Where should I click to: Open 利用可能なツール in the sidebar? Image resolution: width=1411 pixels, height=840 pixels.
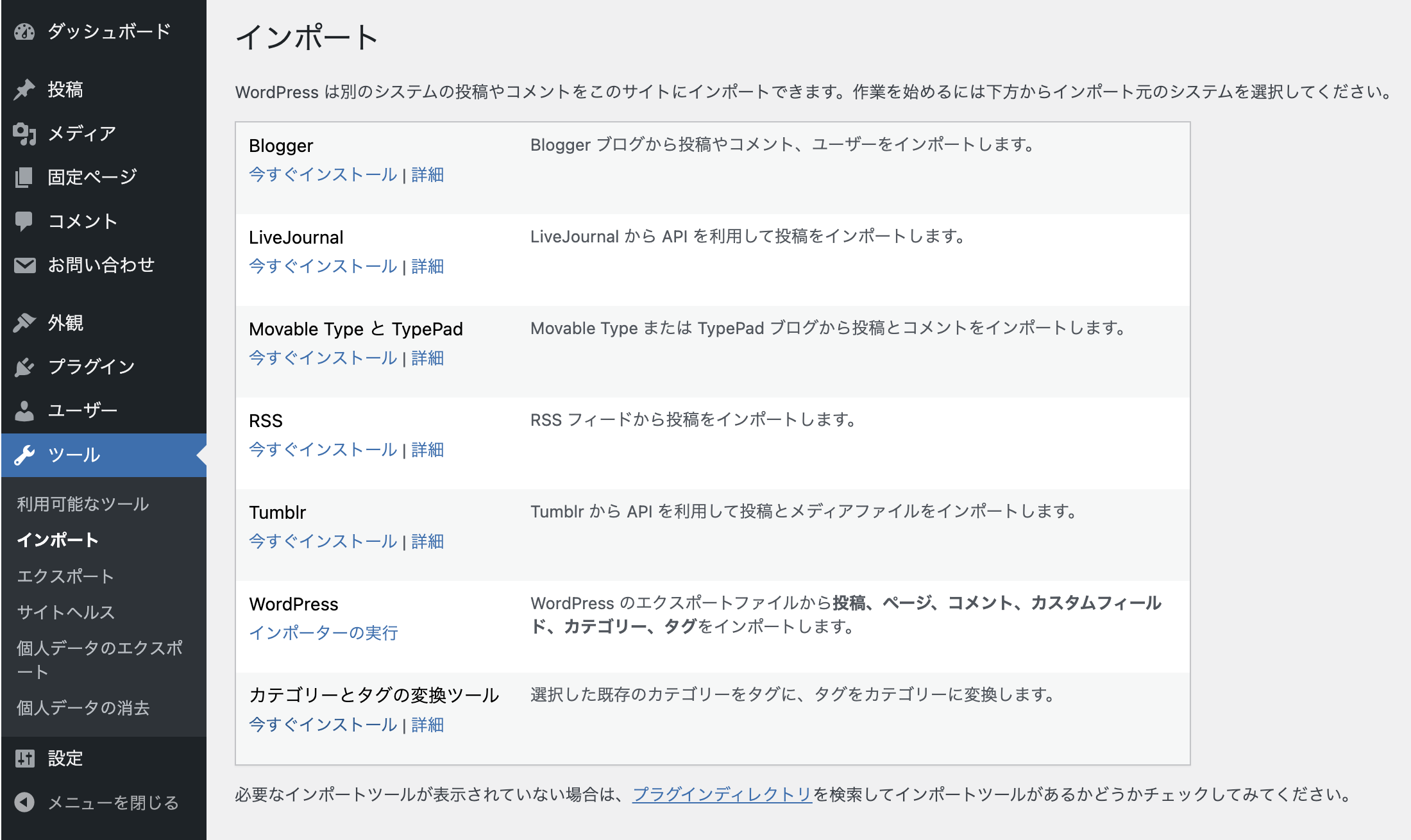pyautogui.click(x=83, y=504)
